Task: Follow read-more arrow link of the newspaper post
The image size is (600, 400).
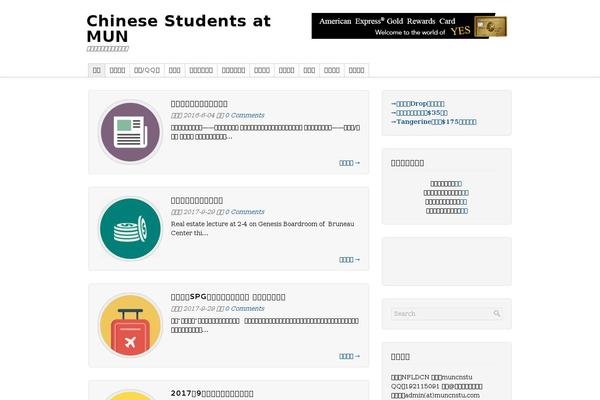Action: click(349, 163)
